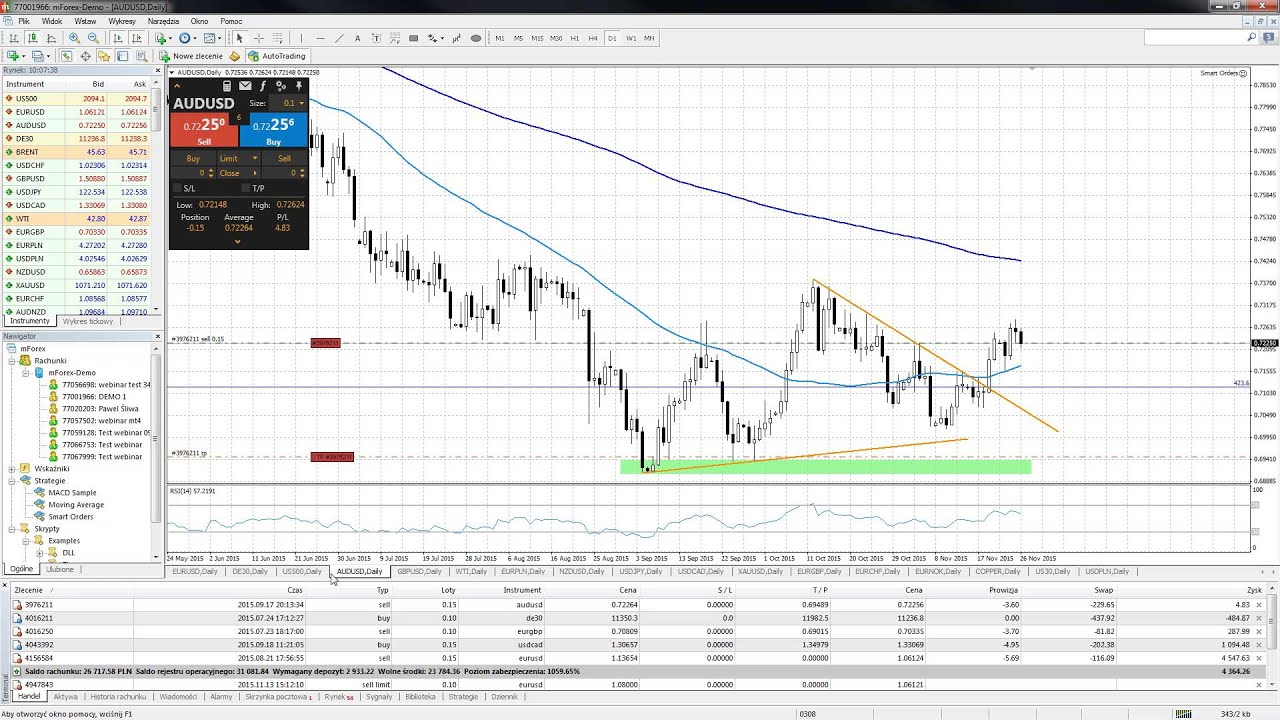
Task: Select the trendline drawing tool
Action: tap(339, 38)
